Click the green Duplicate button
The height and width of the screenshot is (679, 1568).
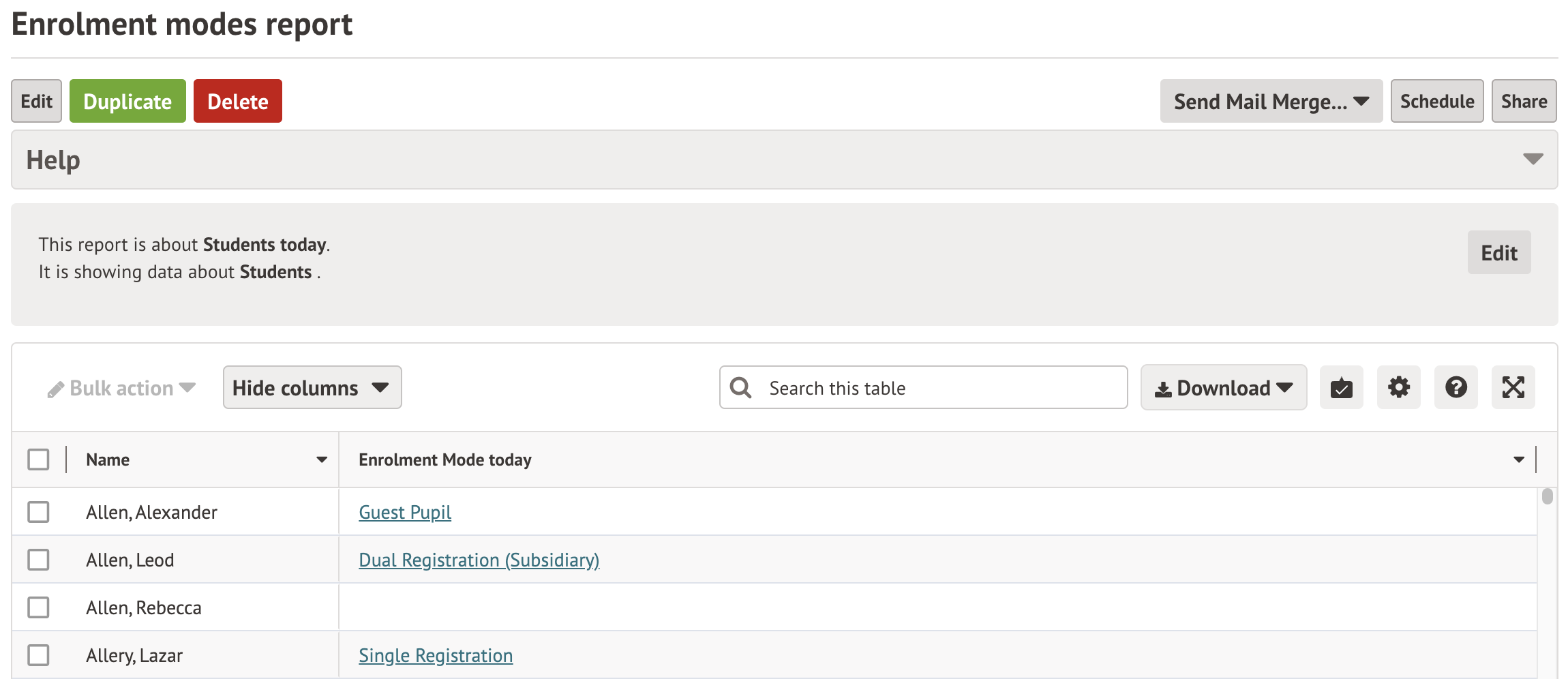tap(127, 102)
